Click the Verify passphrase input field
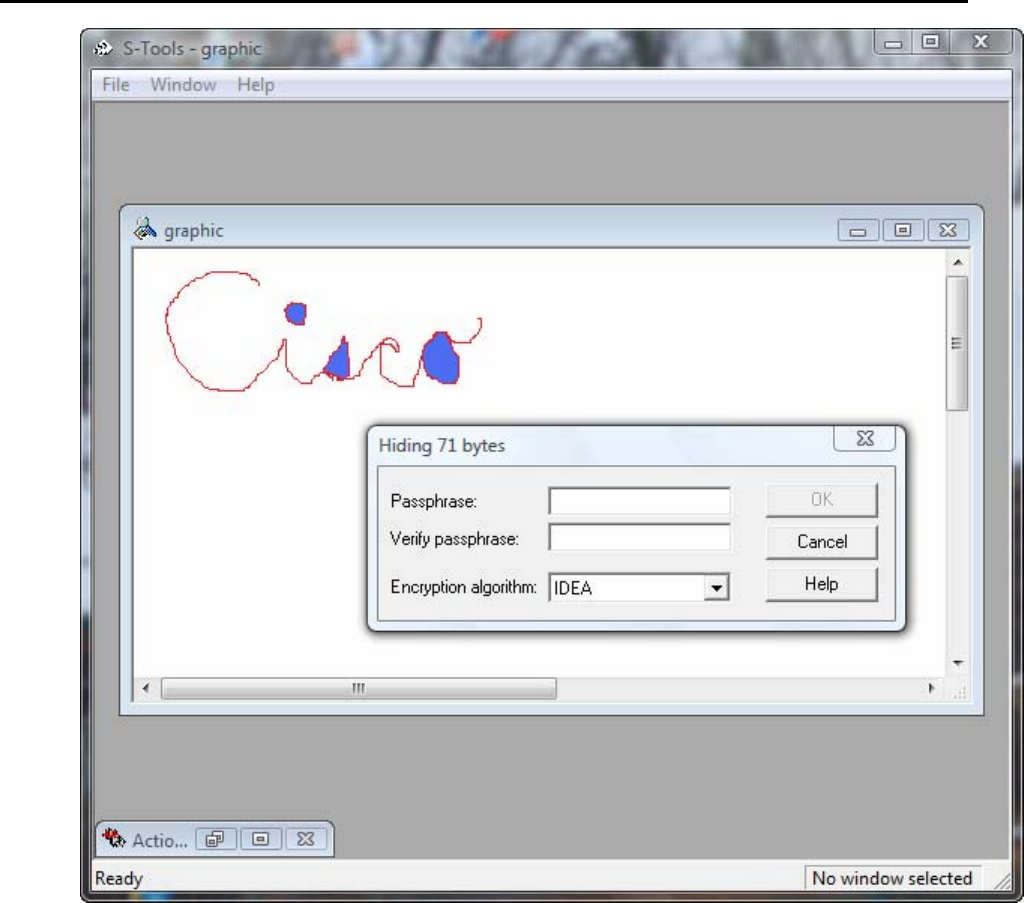The image size is (1024, 903). [639, 539]
